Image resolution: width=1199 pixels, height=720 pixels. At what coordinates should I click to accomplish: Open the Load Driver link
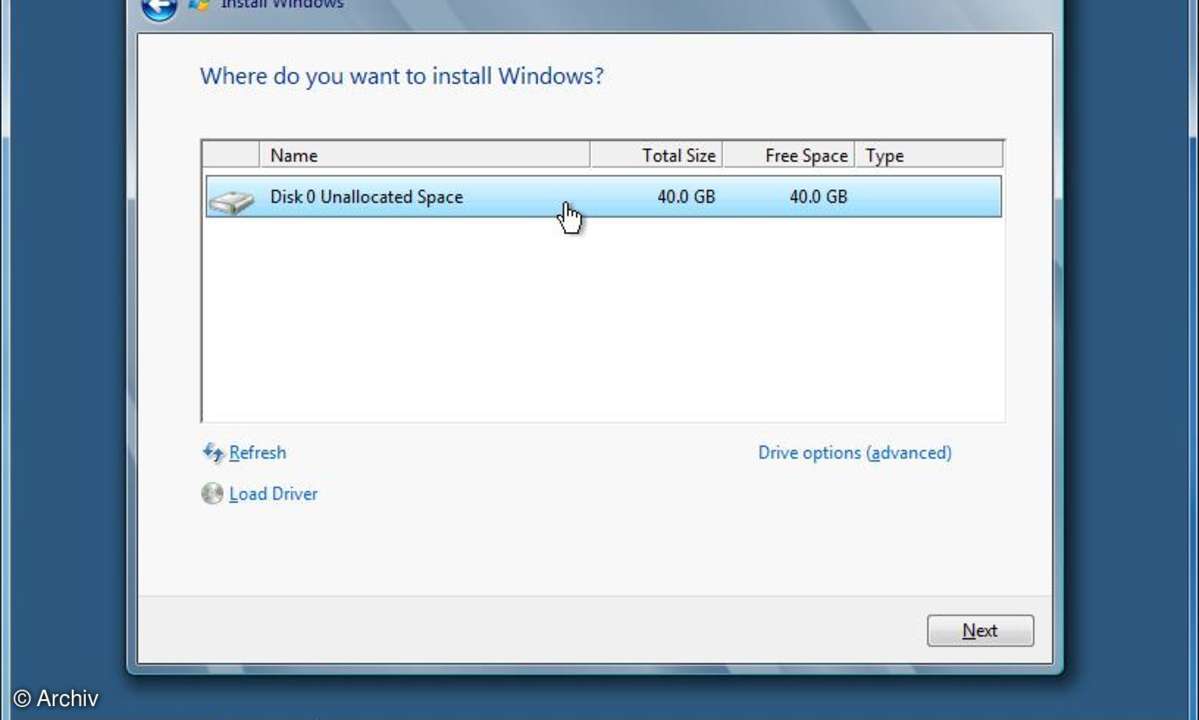[x=273, y=494]
